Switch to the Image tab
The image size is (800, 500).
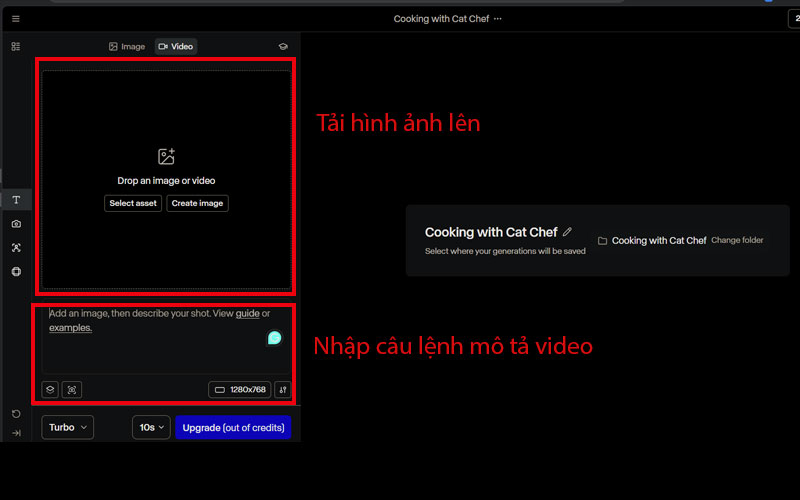click(x=127, y=46)
